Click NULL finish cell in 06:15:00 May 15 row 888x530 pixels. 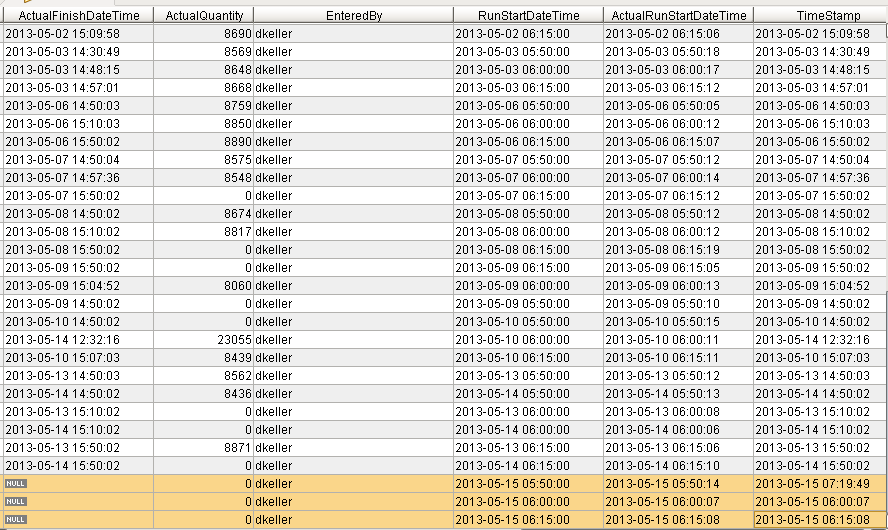tap(78, 519)
